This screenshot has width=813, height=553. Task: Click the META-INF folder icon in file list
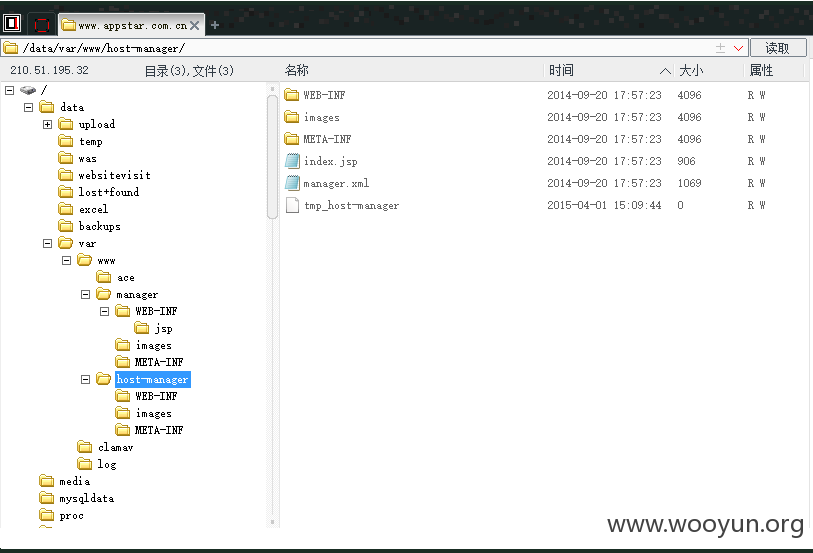click(292, 139)
